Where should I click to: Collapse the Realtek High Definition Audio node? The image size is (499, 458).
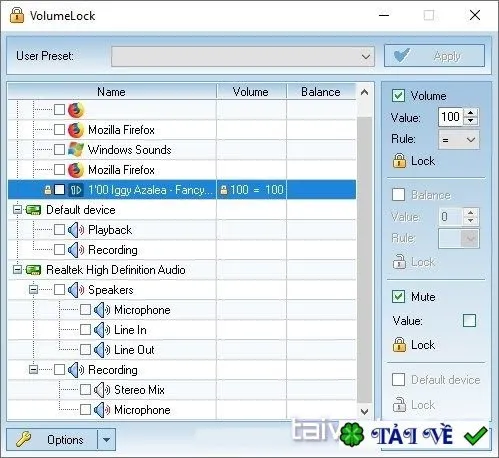click(x=17, y=270)
